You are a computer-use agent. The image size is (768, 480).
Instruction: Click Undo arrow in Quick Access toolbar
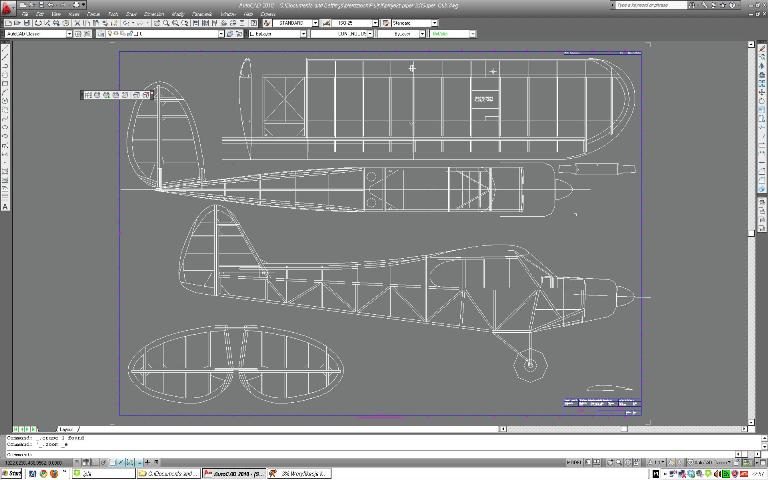coord(51,5)
